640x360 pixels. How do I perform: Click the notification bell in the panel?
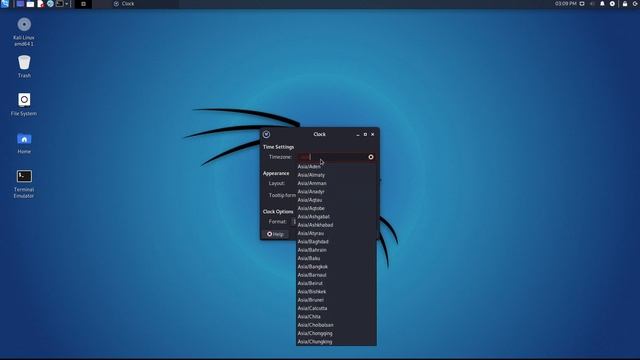click(602, 4)
